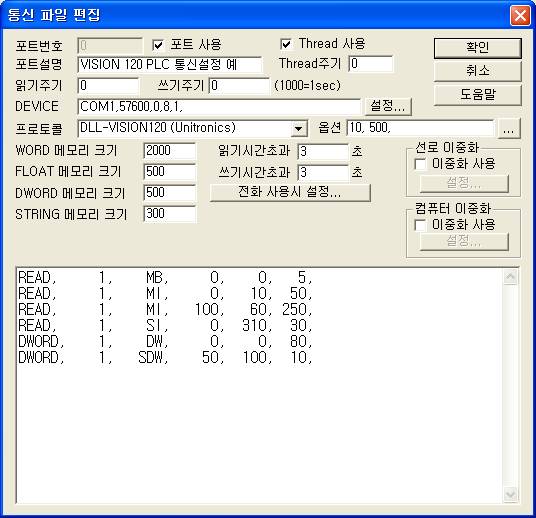Click the 확인 button
The height and width of the screenshot is (518, 536).
tap(478, 48)
